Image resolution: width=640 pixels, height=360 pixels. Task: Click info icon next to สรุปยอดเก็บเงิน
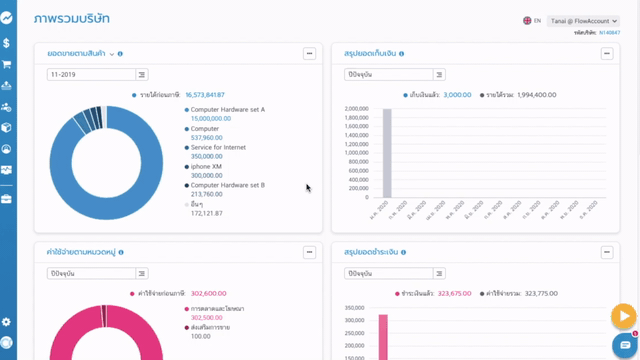tap(402, 54)
